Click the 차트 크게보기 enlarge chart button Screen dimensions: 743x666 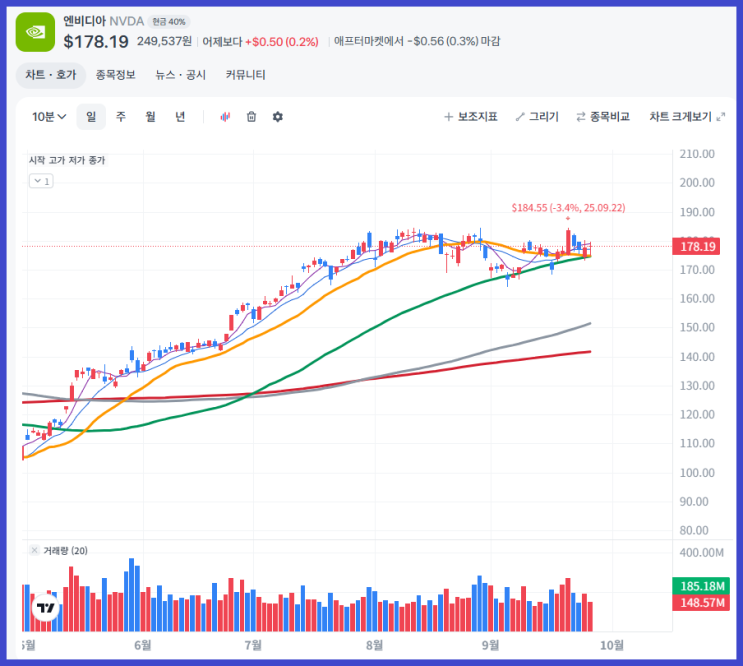[687, 117]
